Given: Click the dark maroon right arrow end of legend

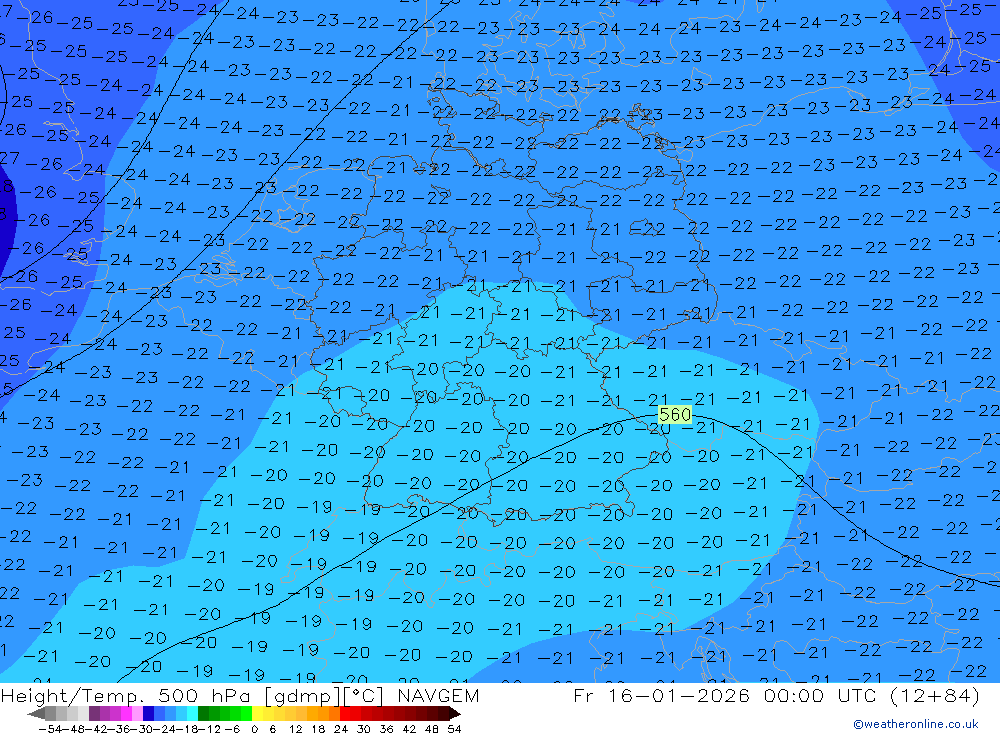Looking at the screenshot, I should 455,714.
